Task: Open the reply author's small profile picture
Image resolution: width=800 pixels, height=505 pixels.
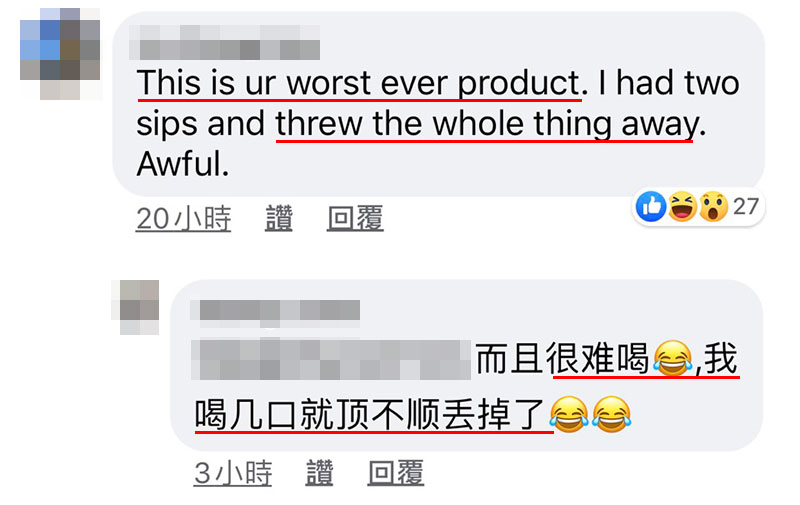Action: click(135, 307)
